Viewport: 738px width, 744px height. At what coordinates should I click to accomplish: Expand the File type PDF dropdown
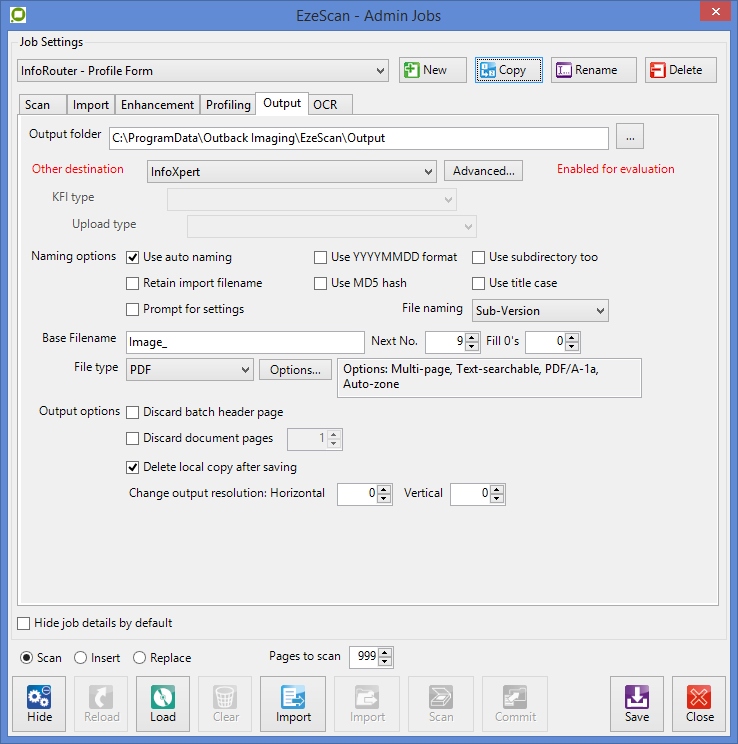190,370
